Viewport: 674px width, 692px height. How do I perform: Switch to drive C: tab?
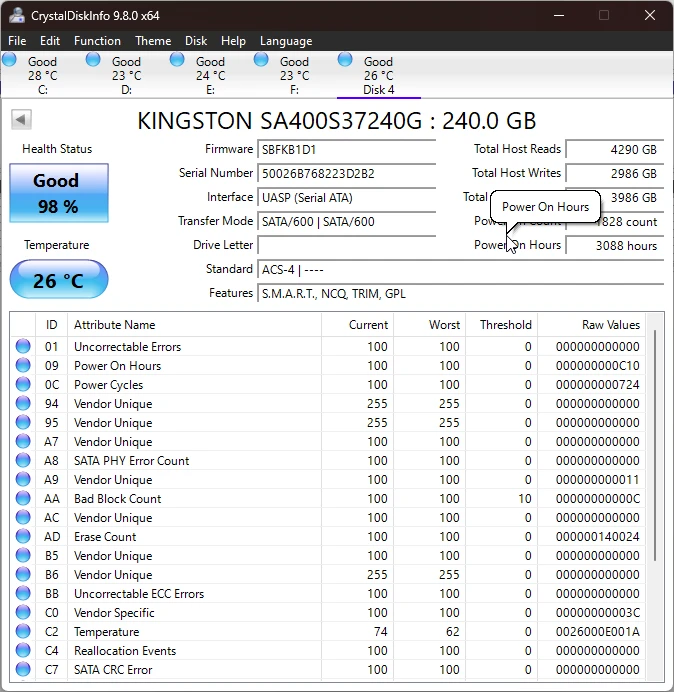(42, 75)
